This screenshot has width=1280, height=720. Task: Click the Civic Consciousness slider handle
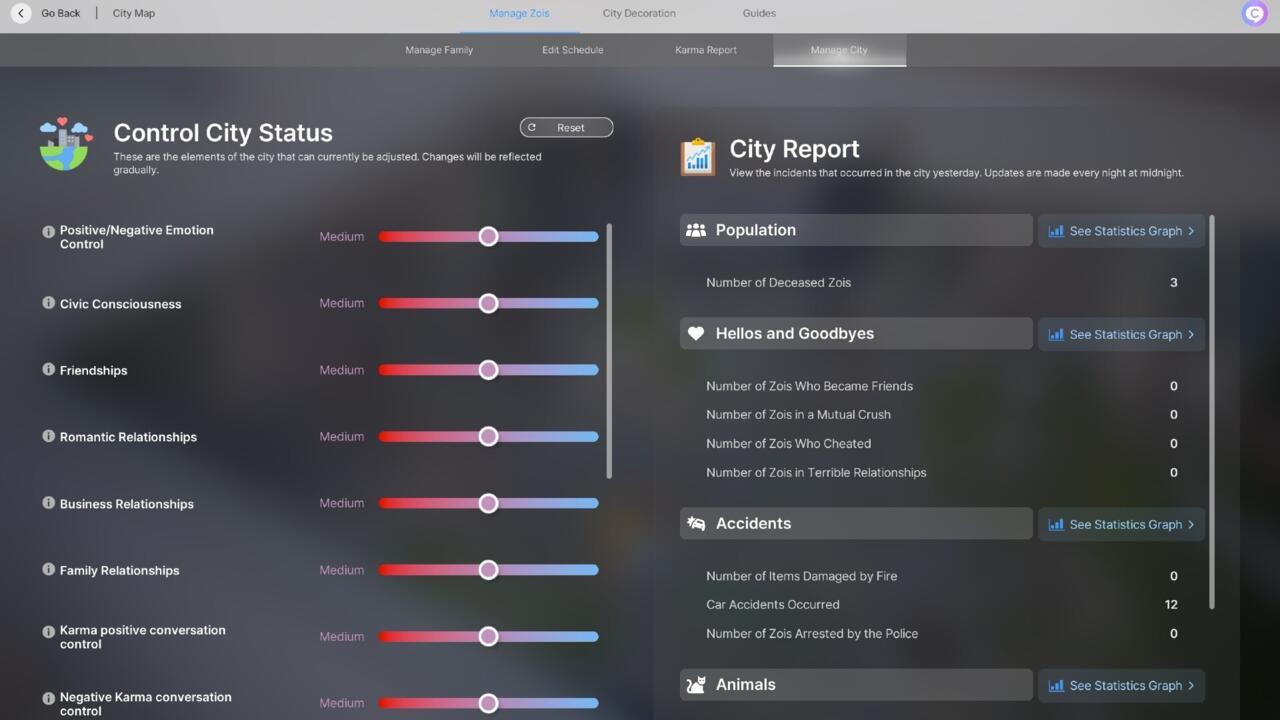point(488,303)
